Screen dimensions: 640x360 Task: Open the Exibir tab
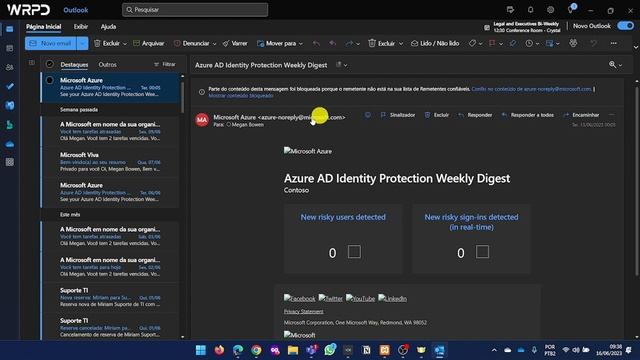[81, 27]
